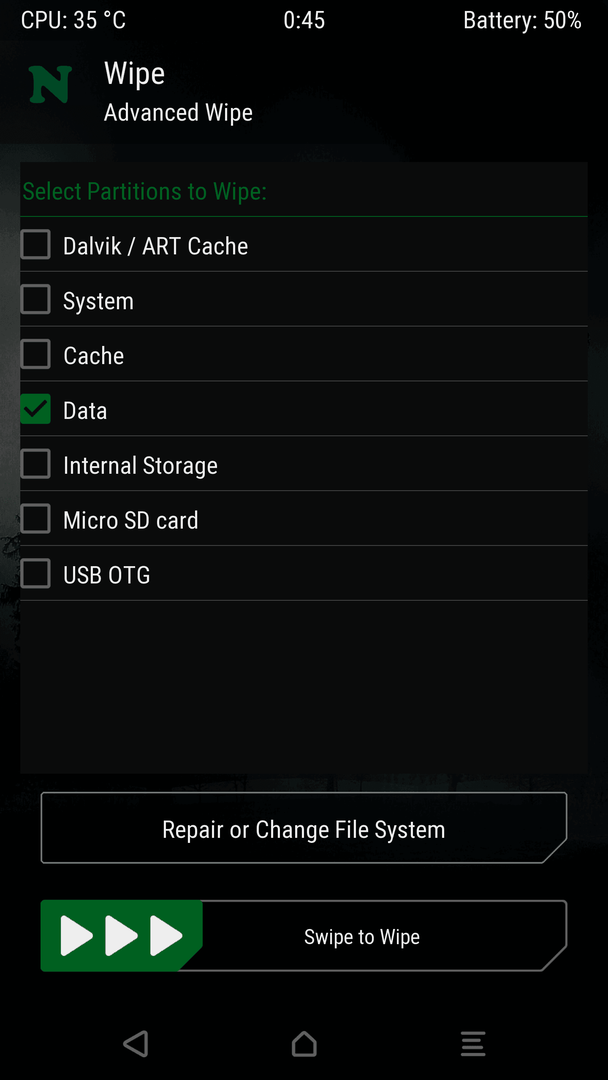Viewport: 608px width, 1080px height.
Task: Click the Battery 50% status indicator
Action: [x=523, y=21]
